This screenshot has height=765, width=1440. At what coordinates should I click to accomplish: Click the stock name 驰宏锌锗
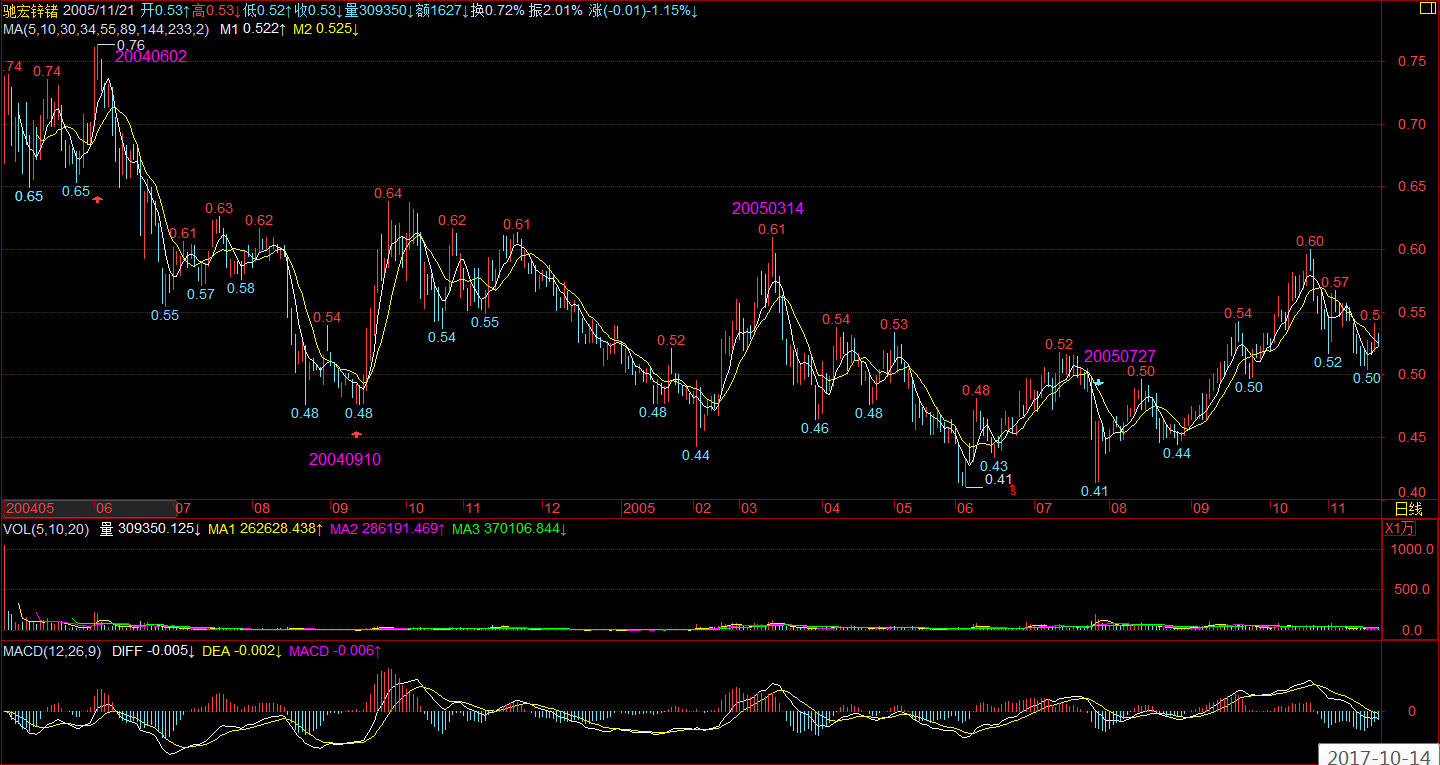30,10
